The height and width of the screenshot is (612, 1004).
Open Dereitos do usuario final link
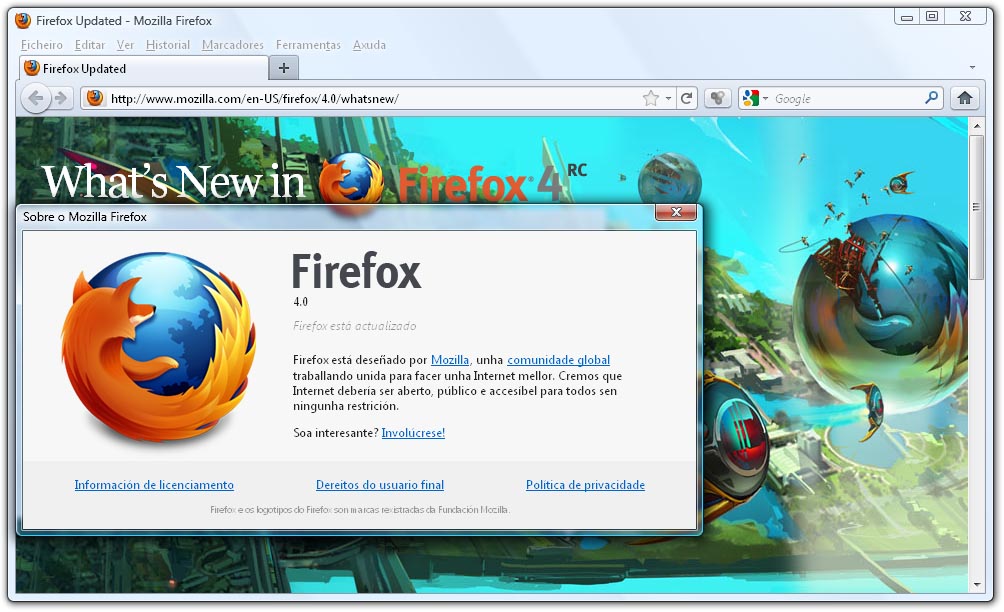tap(380, 485)
